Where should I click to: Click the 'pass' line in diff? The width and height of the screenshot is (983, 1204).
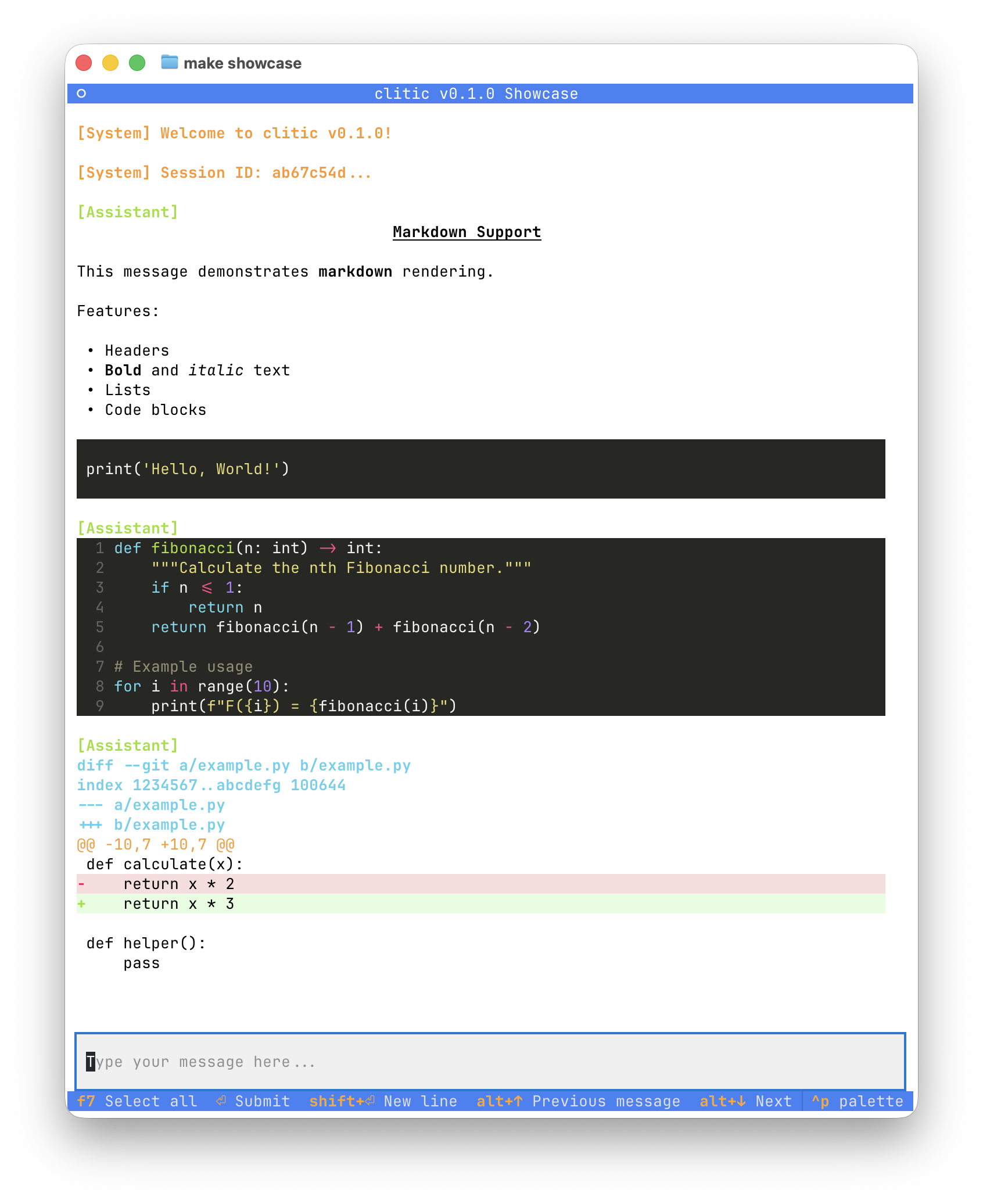tap(142, 963)
